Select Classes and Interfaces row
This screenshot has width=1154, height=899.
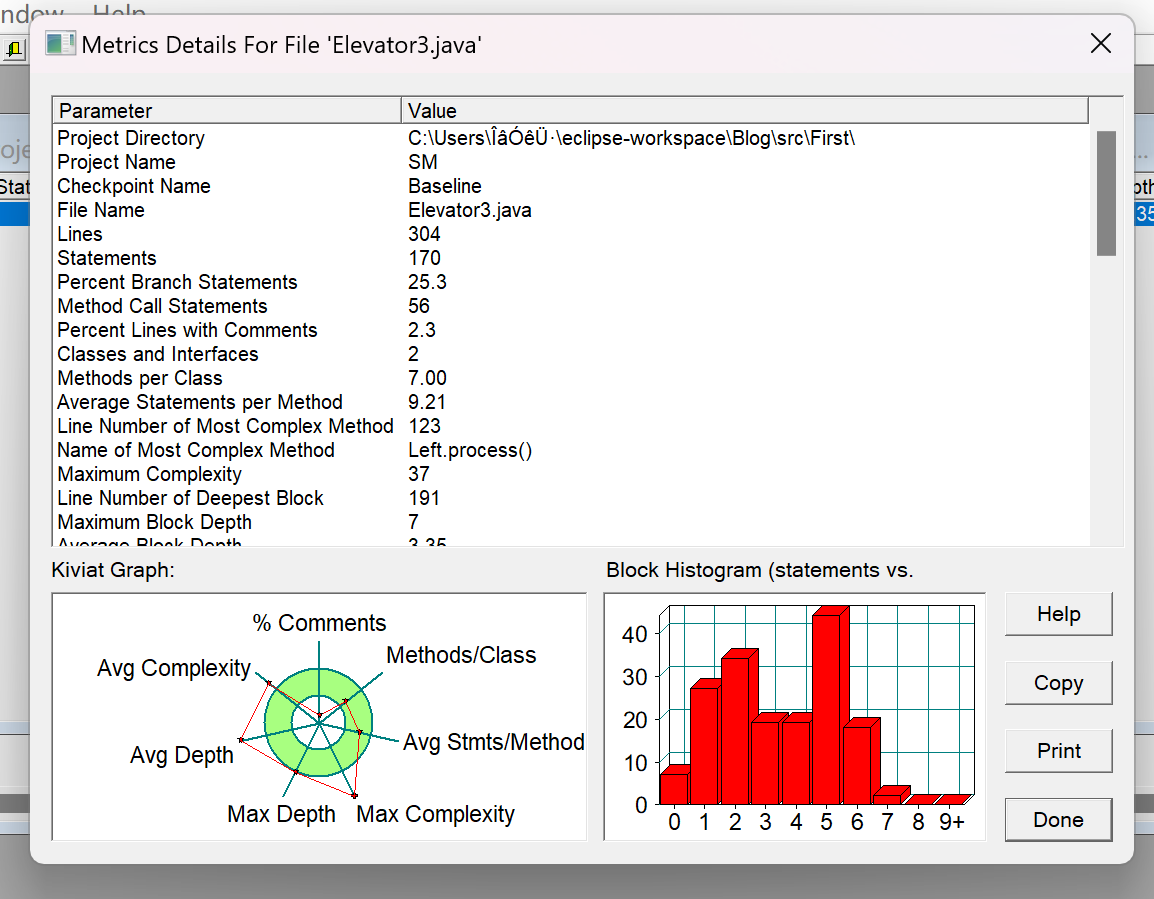(571, 354)
